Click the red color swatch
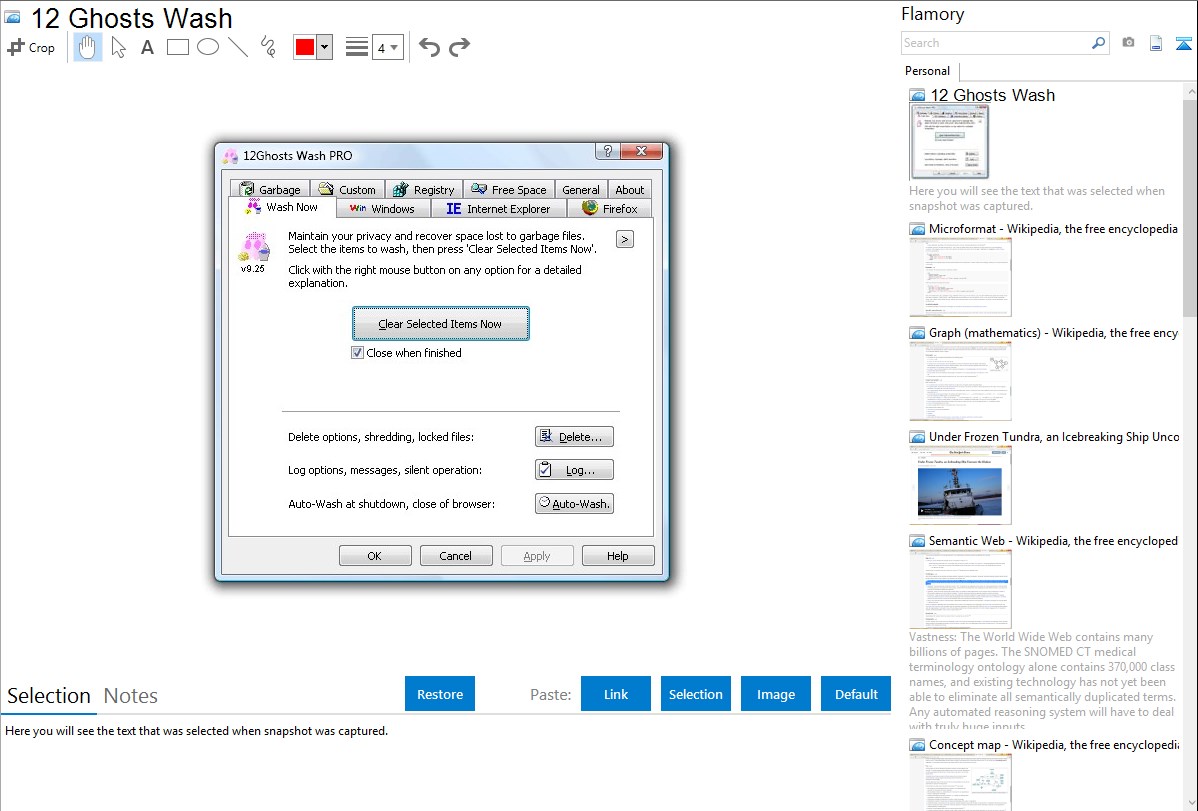Viewport: 1198px width, 811px height. tap(305, 47)
